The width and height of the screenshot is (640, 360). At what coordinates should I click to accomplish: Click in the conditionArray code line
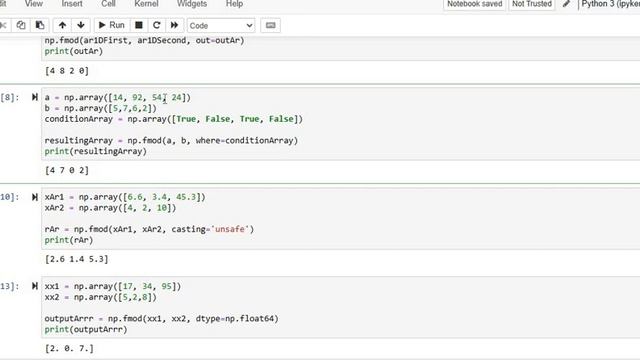click(x=174, y=119)
